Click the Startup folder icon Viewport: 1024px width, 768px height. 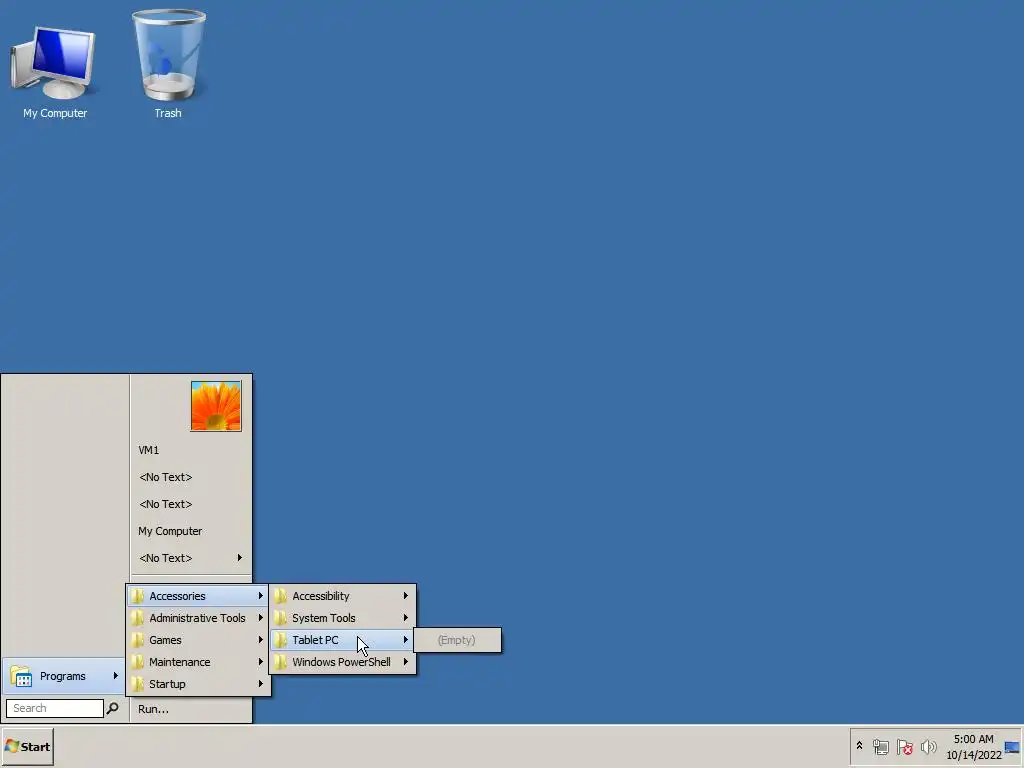coord(137,684)
